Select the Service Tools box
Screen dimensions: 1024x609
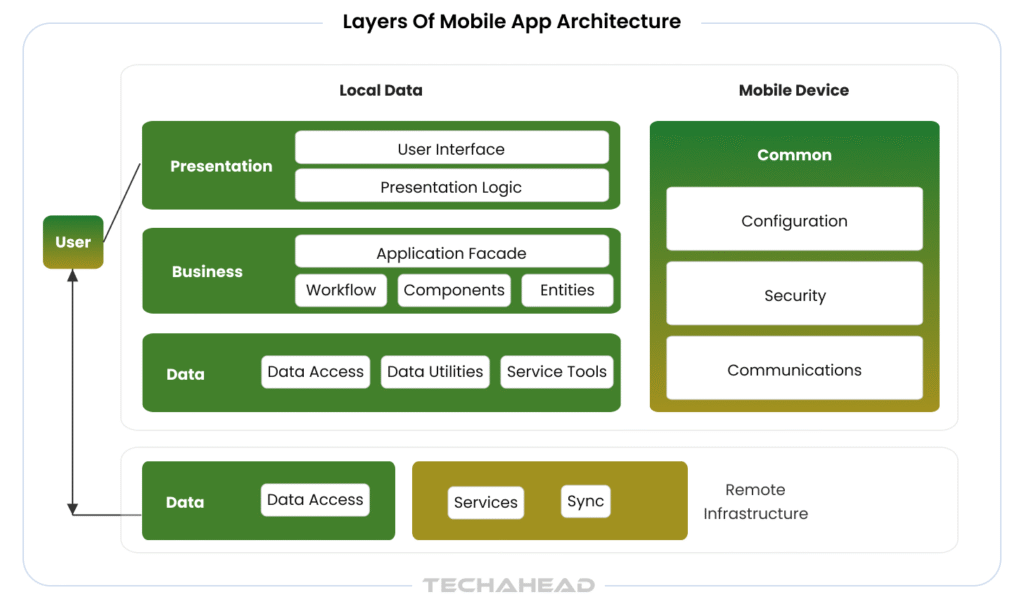click(556, 371)
